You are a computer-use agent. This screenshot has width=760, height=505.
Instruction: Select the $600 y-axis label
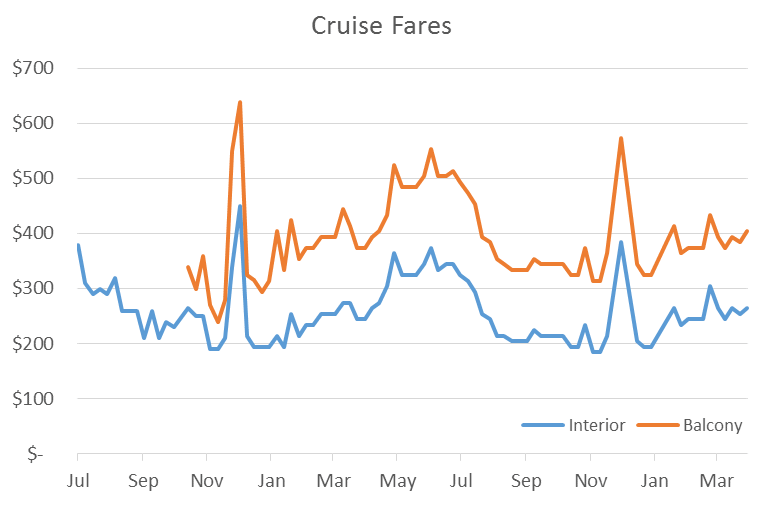tap(33, 124)
